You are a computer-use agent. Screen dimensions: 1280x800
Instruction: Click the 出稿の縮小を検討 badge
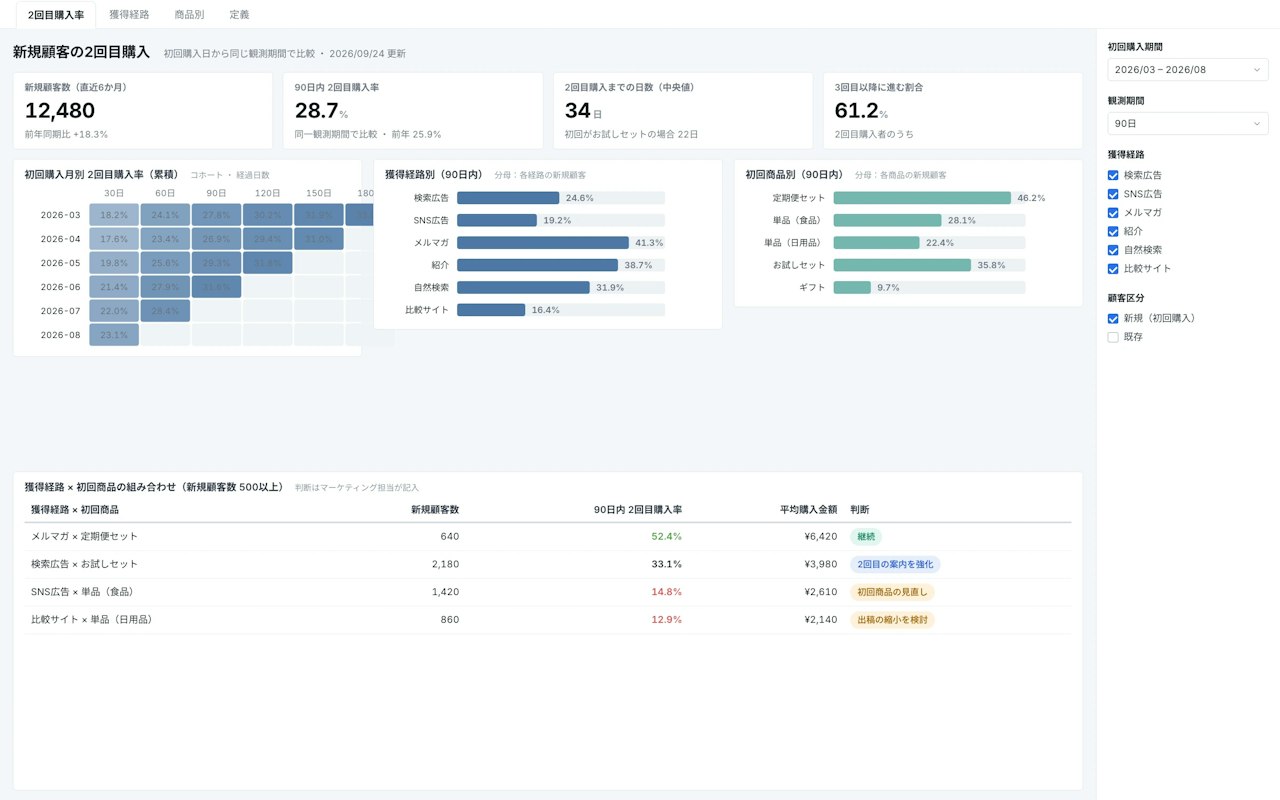point(892,620)
